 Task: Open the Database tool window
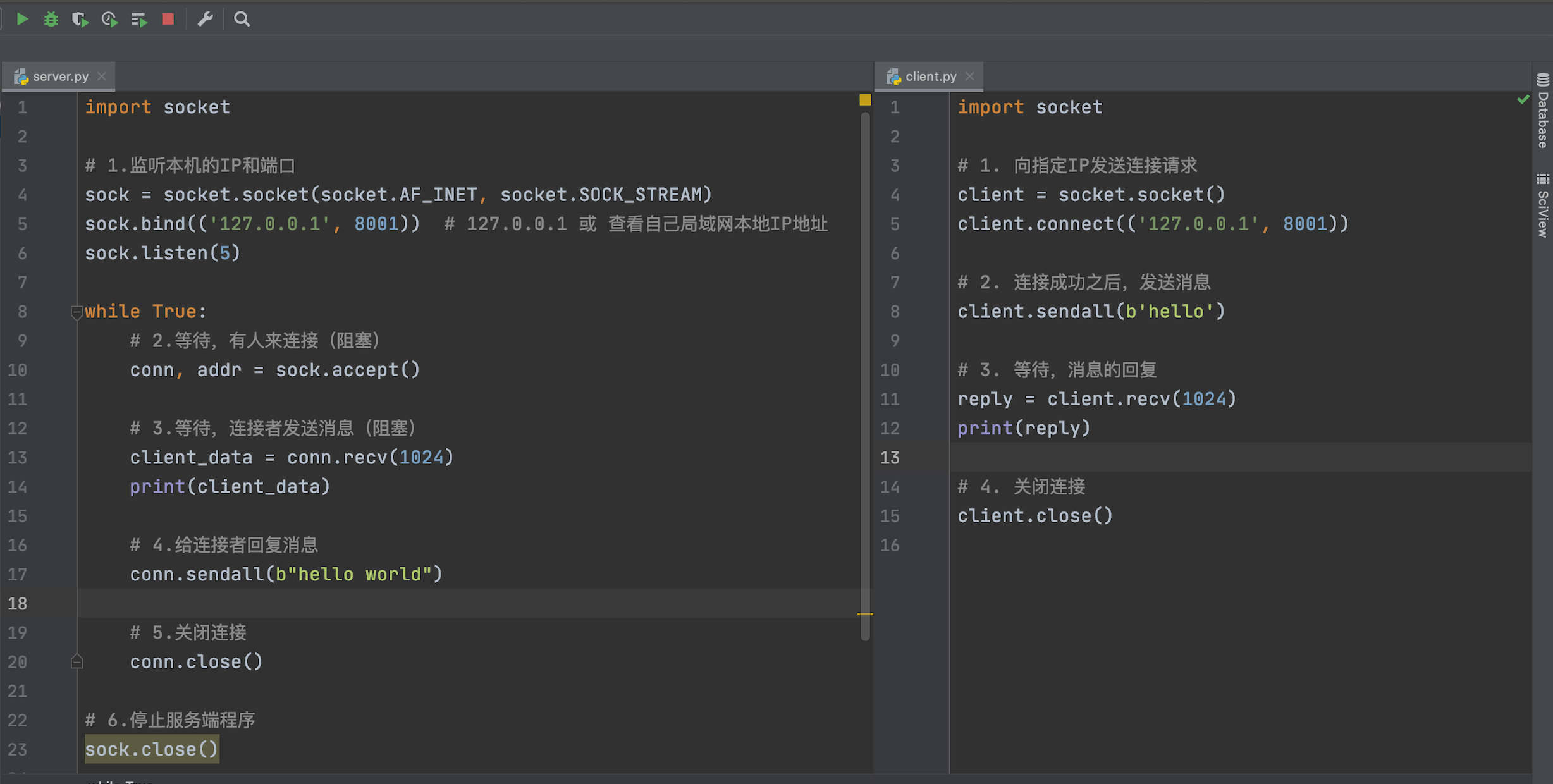coord(1543,111)
